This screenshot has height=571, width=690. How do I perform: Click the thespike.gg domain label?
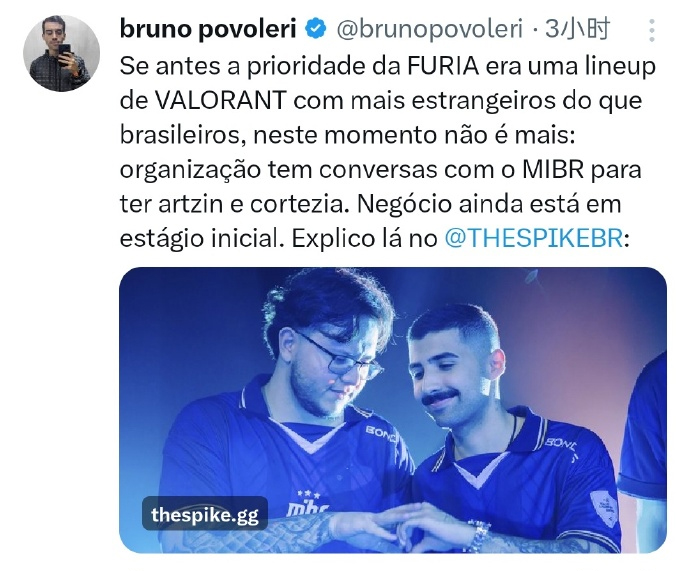pos(205,514)
